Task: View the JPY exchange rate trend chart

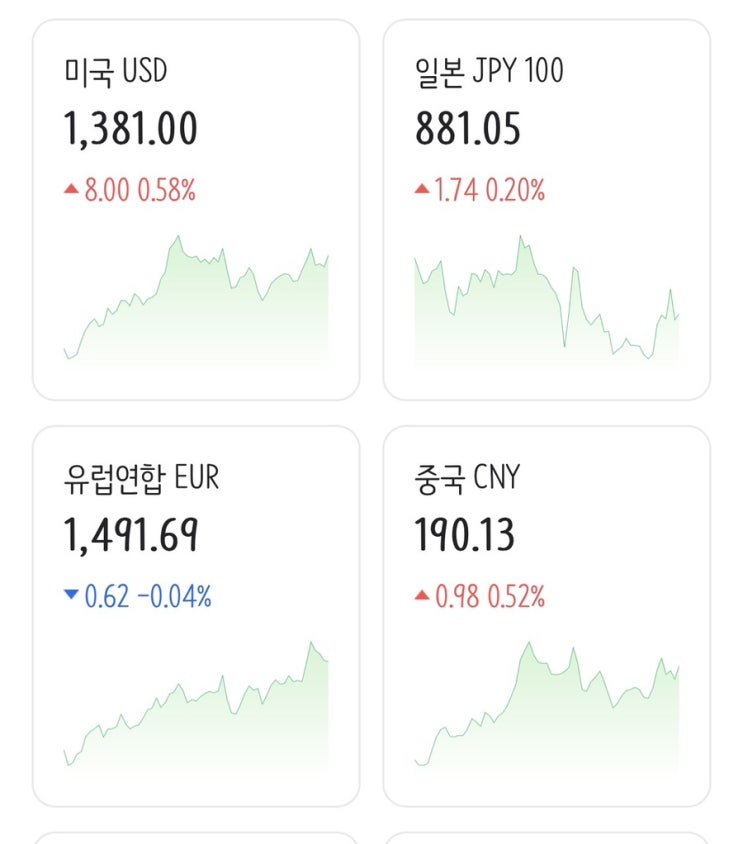Action: (547, 300)
